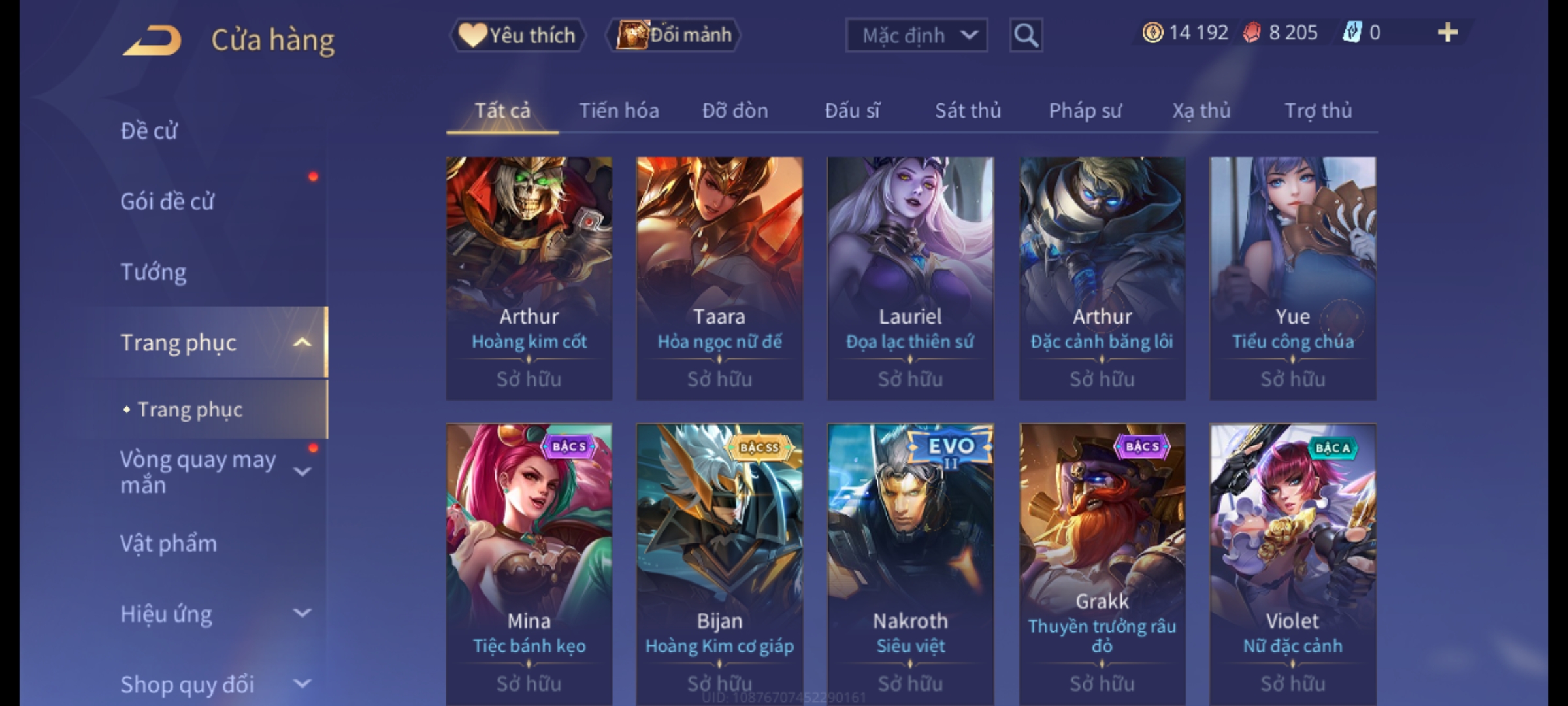Open Đổi mảnh fragment exchange chest
The image size is (1568, 706).
674,35
